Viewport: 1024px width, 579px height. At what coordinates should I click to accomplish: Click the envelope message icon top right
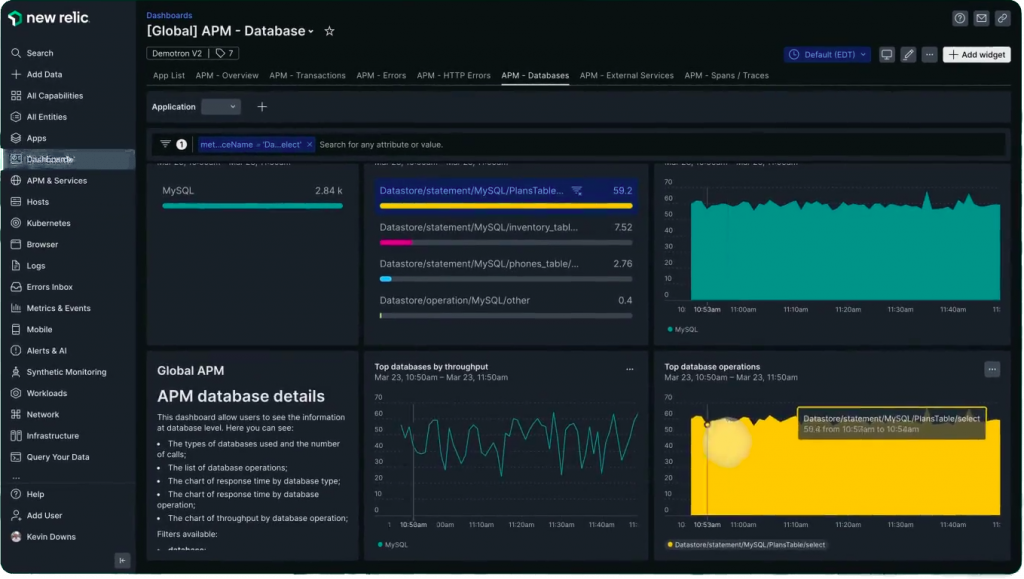(x=983, y=18)
